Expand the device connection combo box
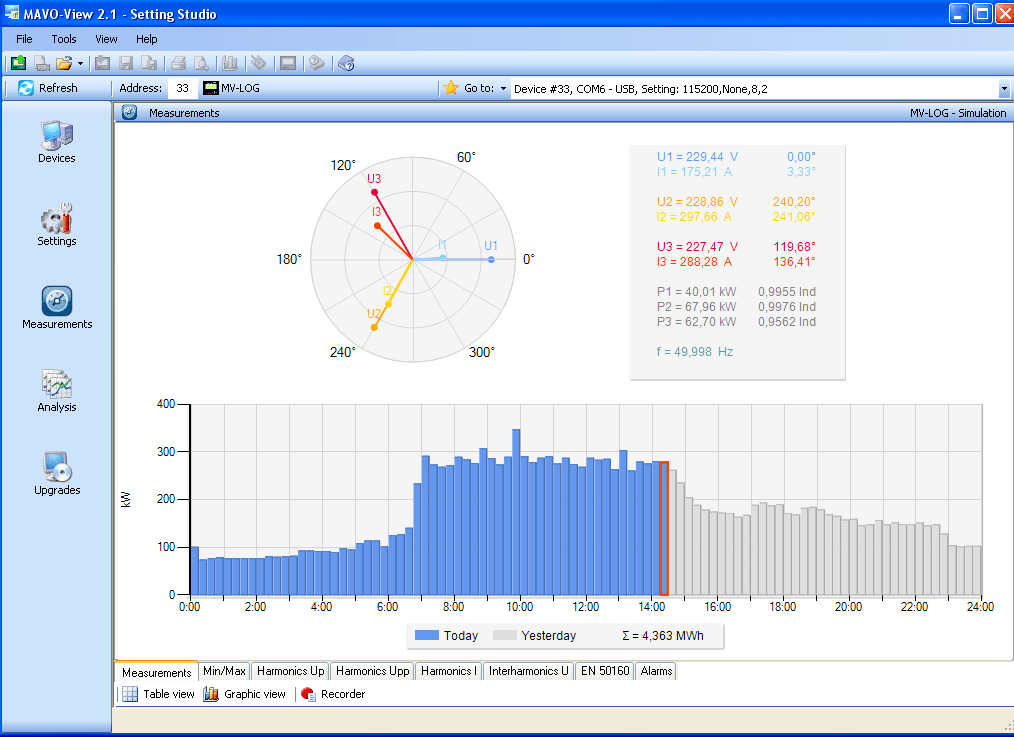The height and width of the screenshot is (737, 1014). point(1003,89)
